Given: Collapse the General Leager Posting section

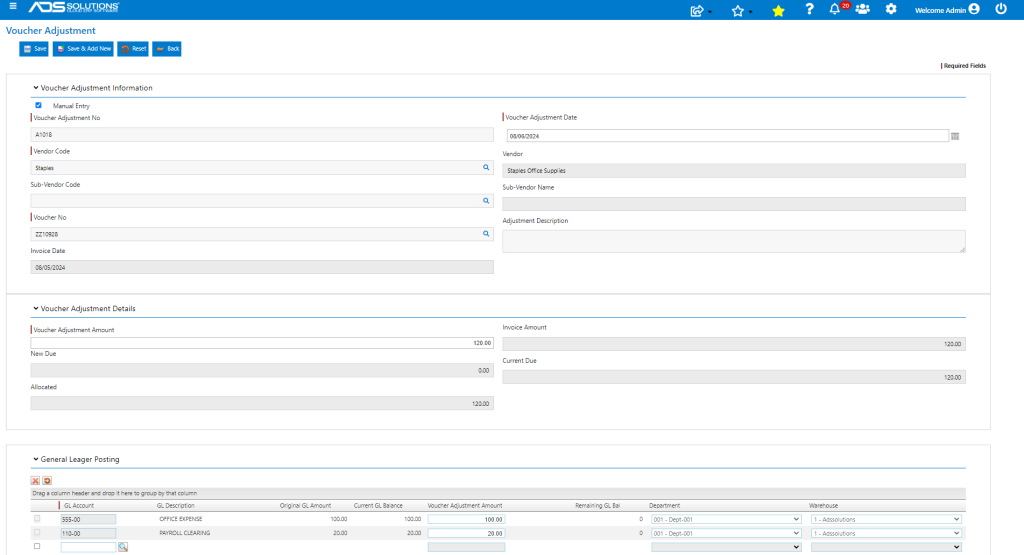Looking at the screenshot, I should 36,459.
